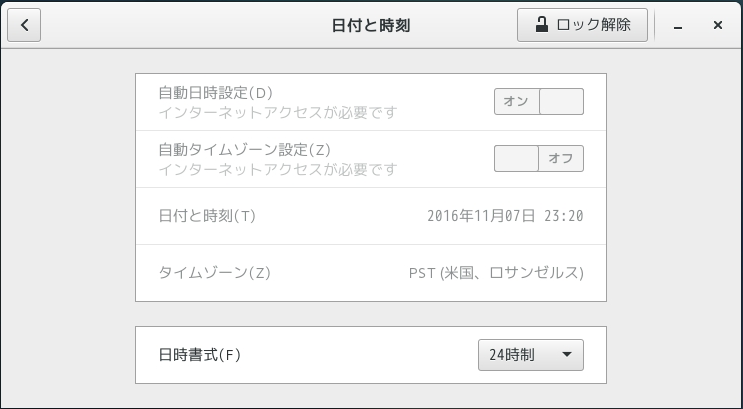Click the date value 2016年11月07日 23:20
743x409 pixels.
click(x=505, y=216)
